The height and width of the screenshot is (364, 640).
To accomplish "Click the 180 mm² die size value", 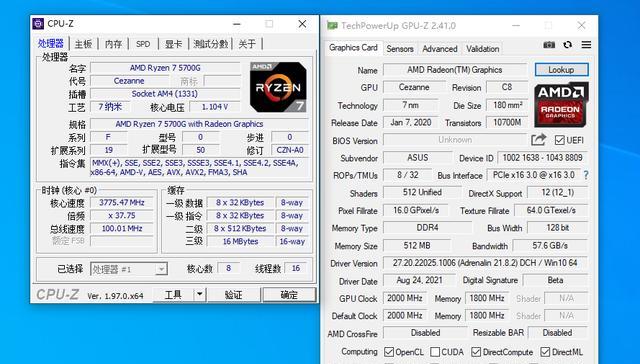I will click(507, 105).
